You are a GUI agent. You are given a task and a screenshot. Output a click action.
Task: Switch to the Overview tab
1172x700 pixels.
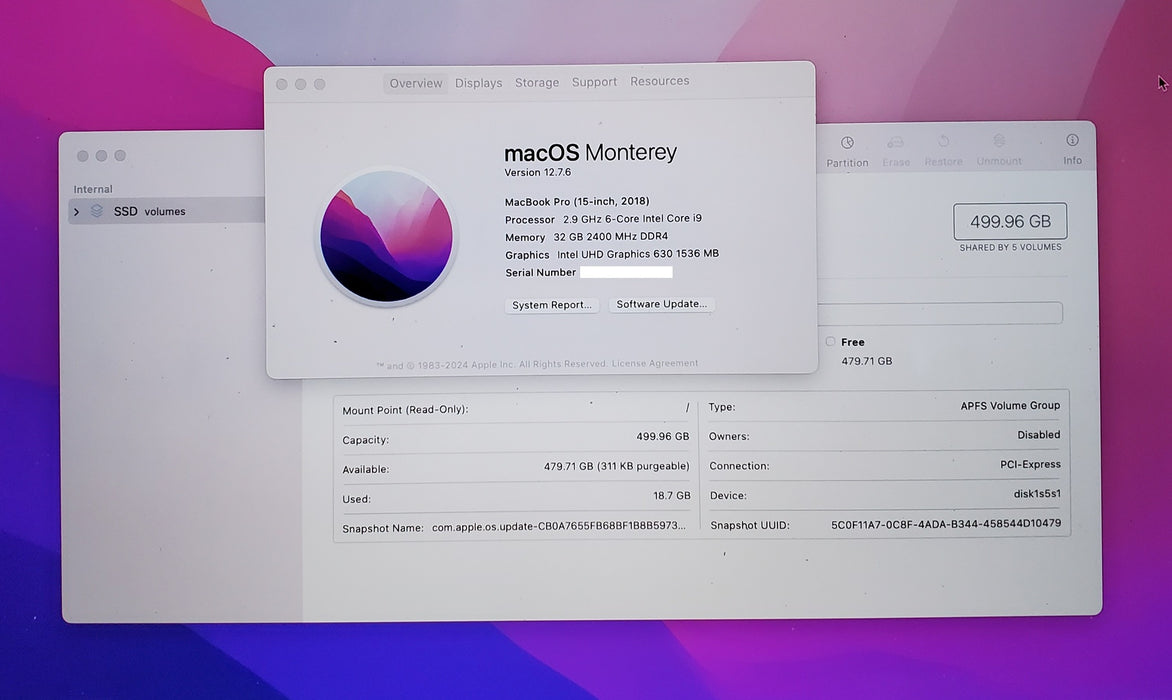(x=416, y=83)
